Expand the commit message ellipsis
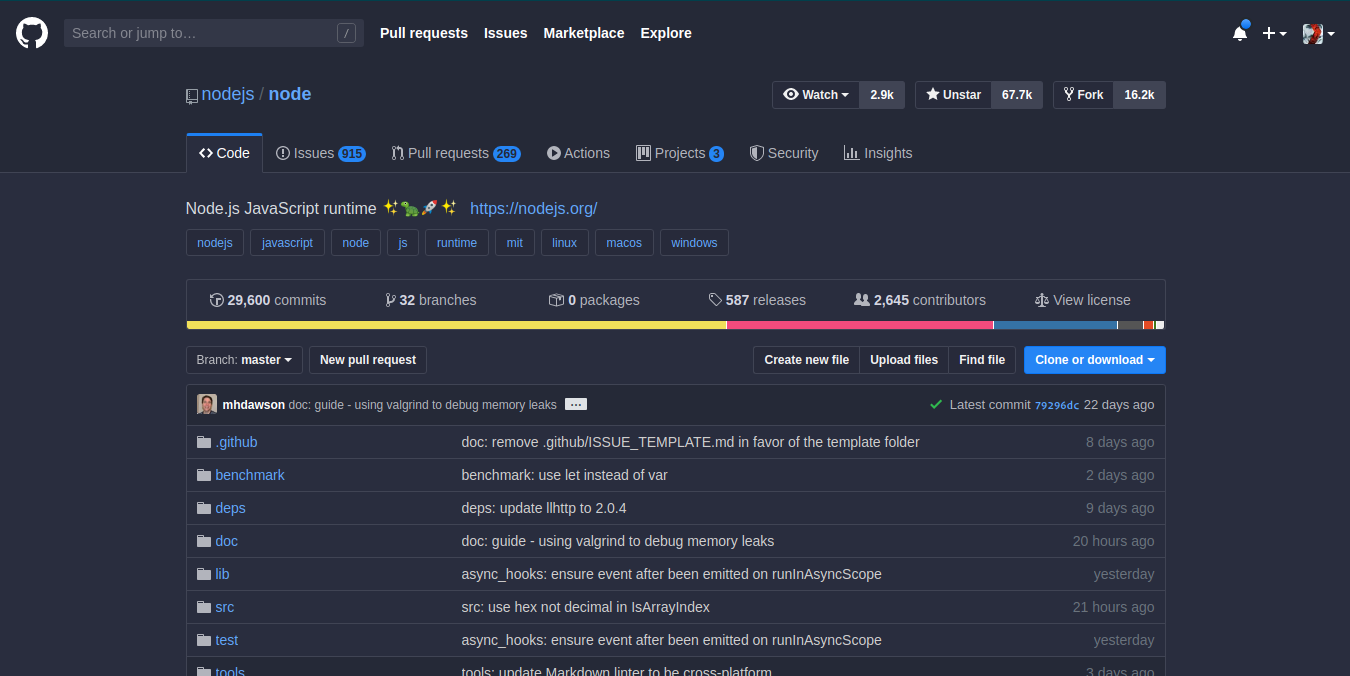The height and width of the screenshot is (676, 1350). click(x=576, y=404)
